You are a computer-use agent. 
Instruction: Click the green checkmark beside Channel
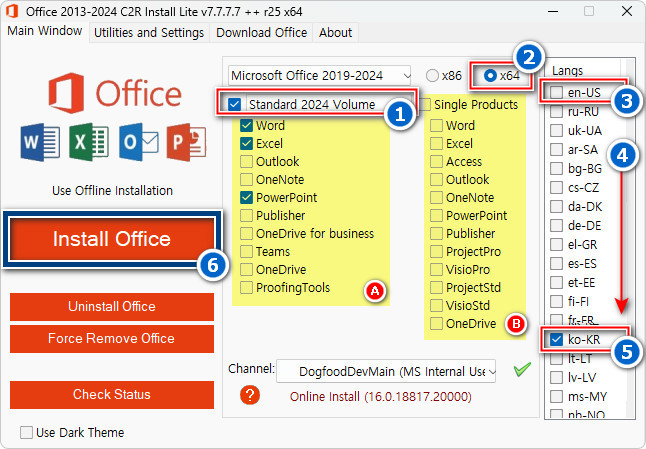click(x=520, y=371)
